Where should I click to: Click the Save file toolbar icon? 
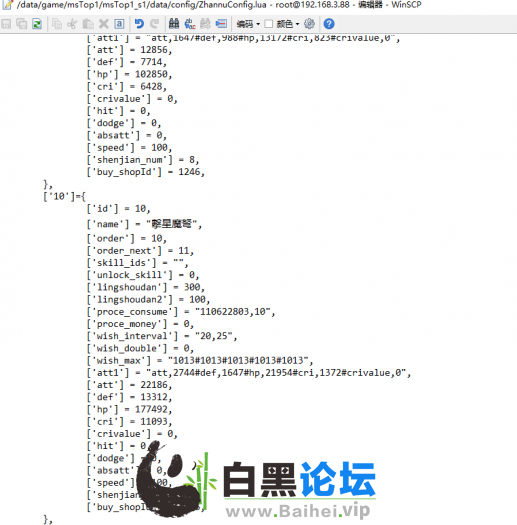point(6,24)
